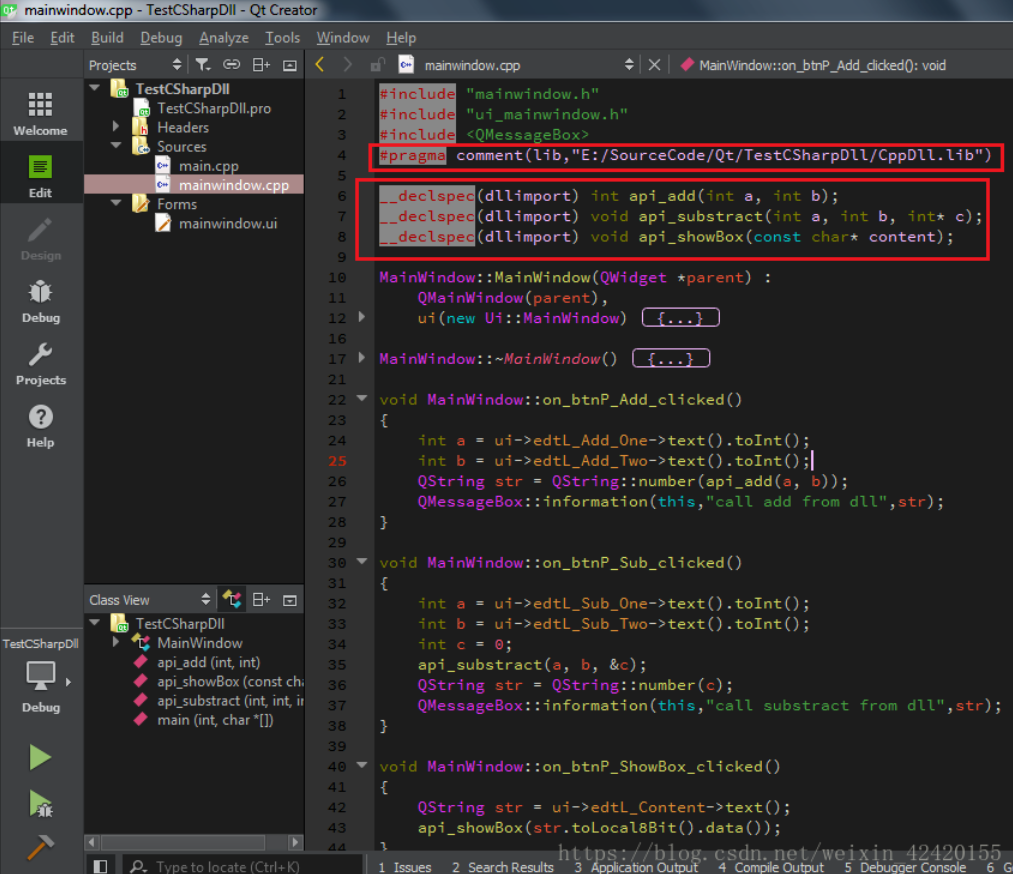Click the filter tree icon in Projects panel
This screenshot has width=1013, height=874.
(203, 65)
